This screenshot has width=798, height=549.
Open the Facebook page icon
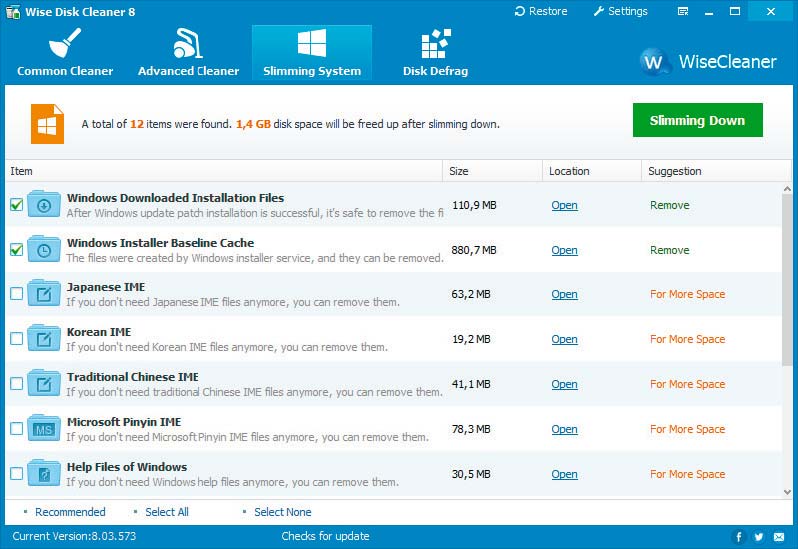[x=739, y=536]
